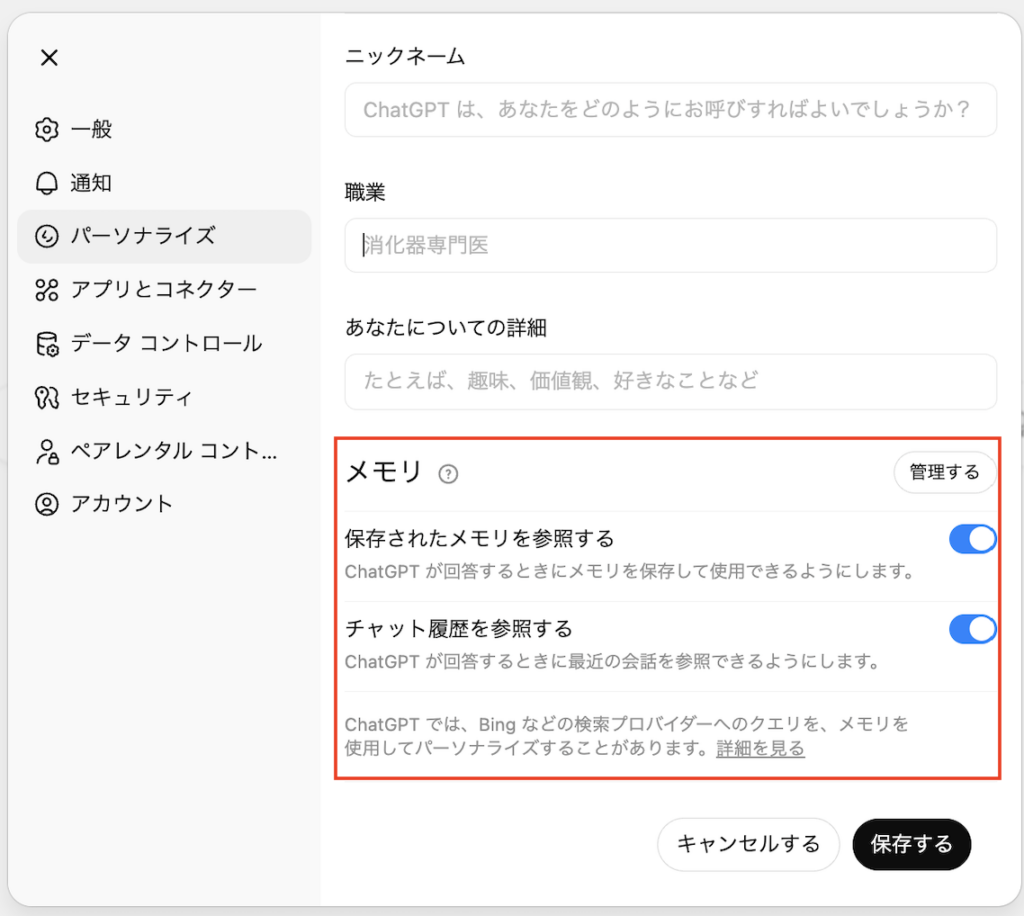Click the 保存する button
The width and height of the screenshot is (1024, 916).
911,844
